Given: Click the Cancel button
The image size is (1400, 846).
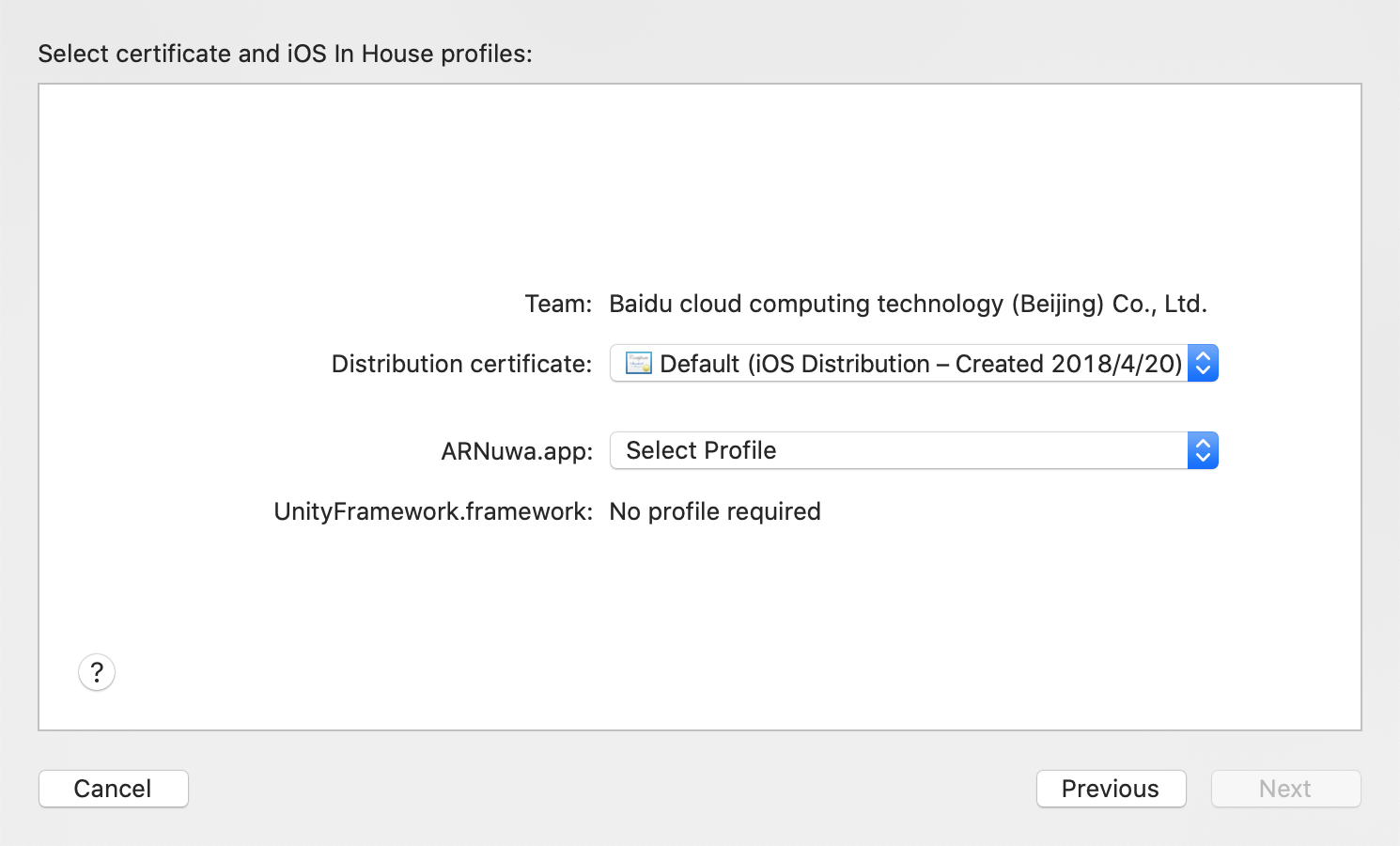Looking at the screenshot, I should click(114, 789).
